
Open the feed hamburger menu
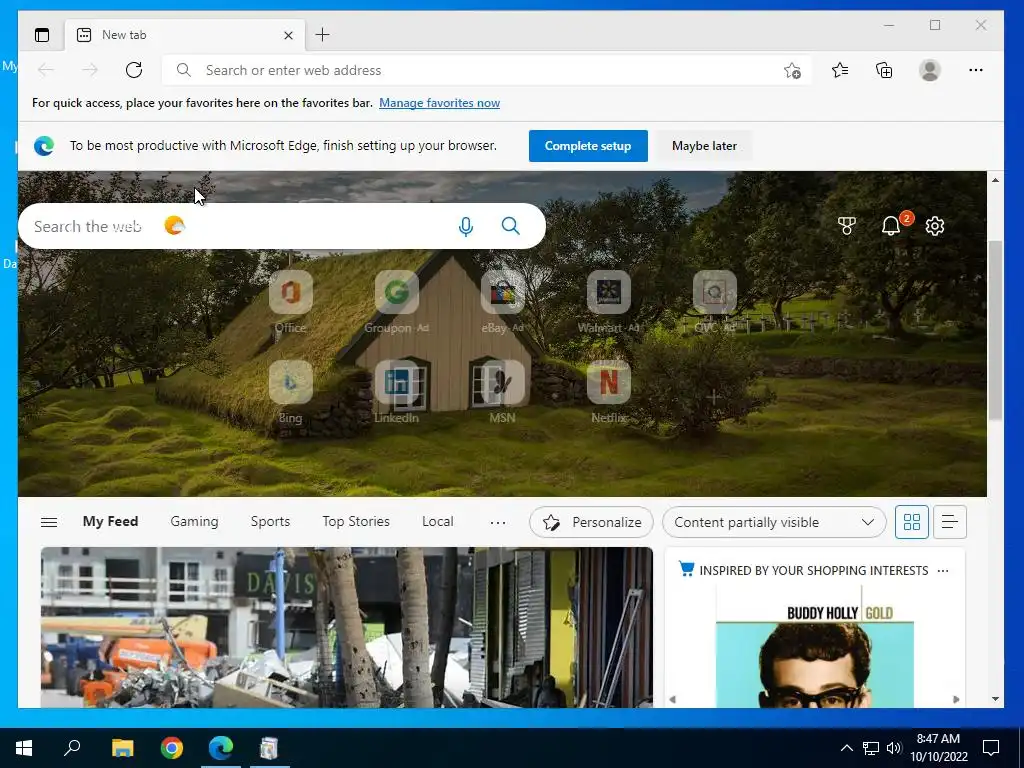click(49, 522)
